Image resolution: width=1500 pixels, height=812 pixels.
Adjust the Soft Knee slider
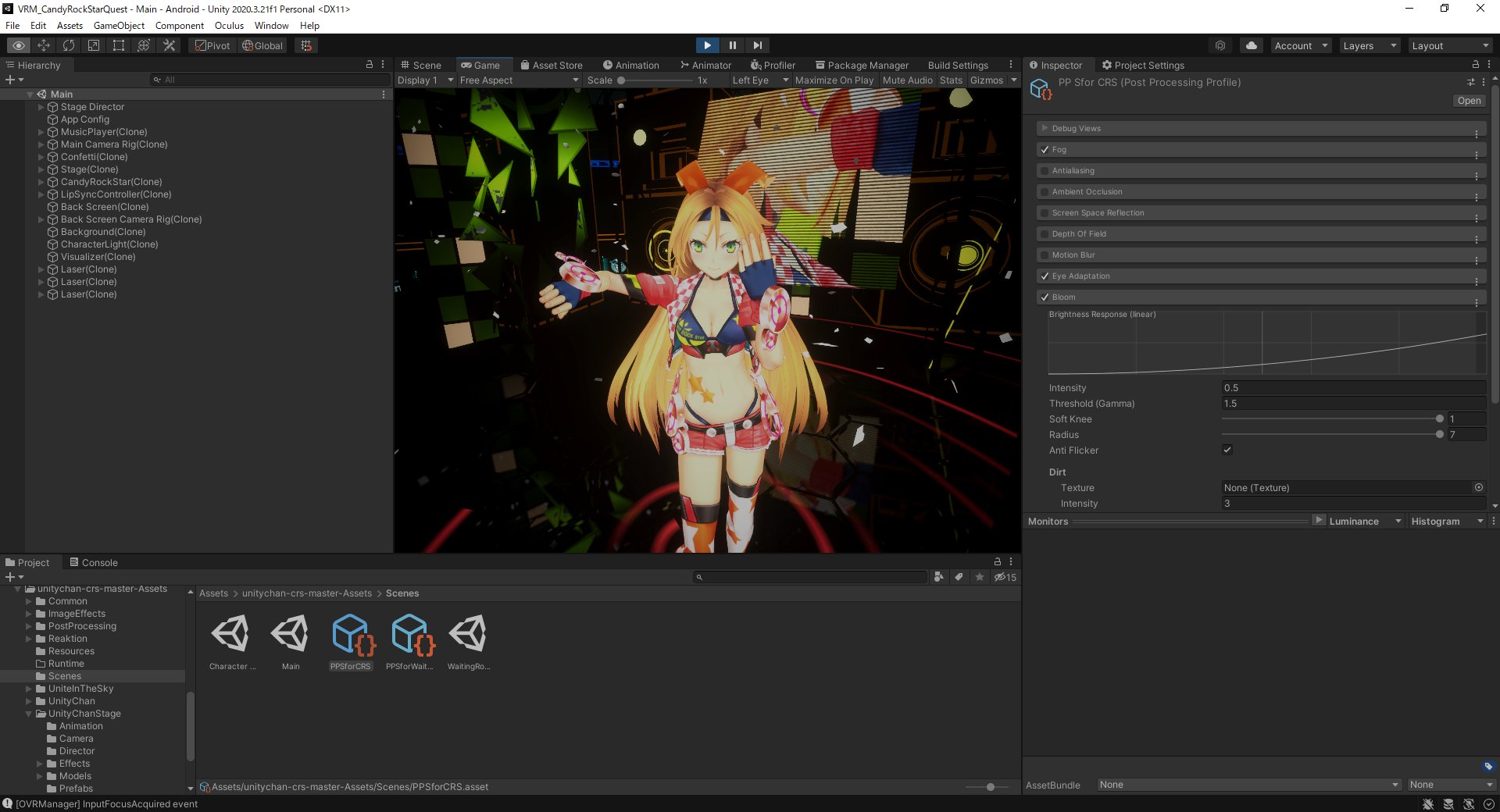[1439, 419]
